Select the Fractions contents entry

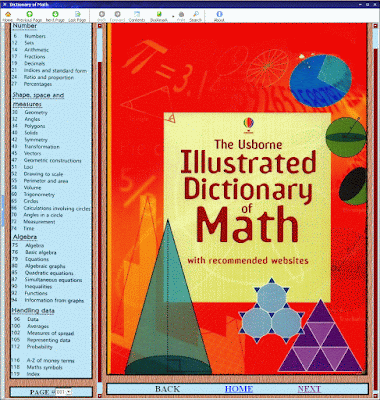35,57
